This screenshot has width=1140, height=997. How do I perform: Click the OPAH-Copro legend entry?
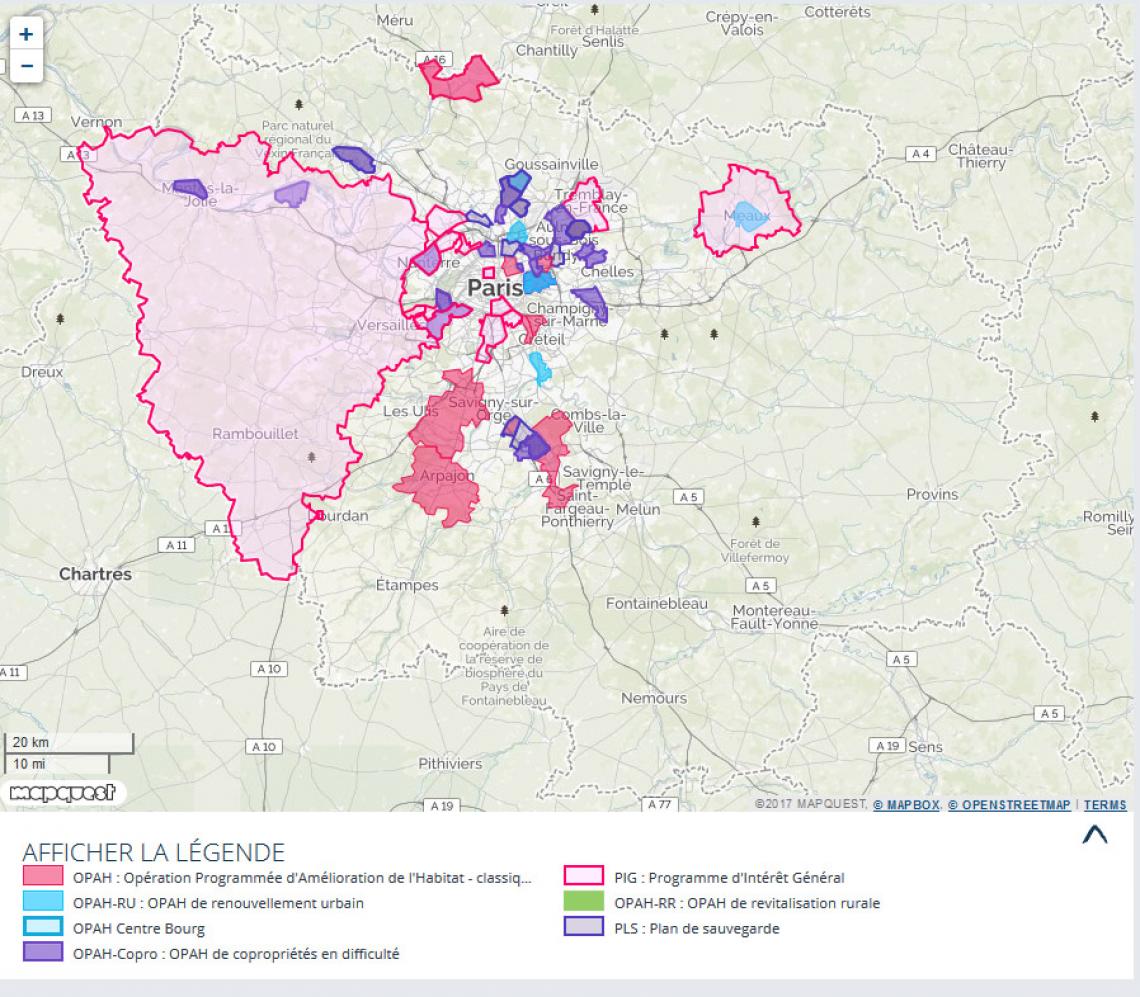pos(235,954)
